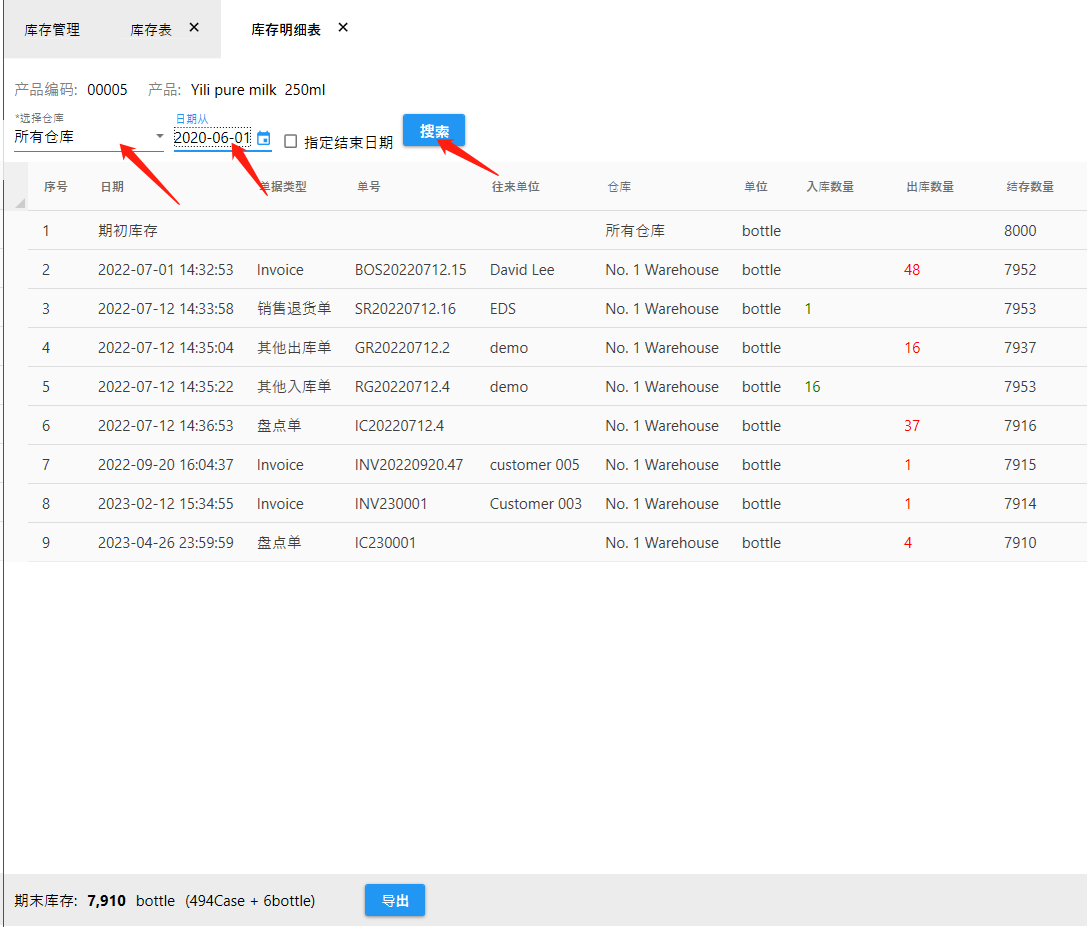Click the 日期从 date input field

point(212,137)
